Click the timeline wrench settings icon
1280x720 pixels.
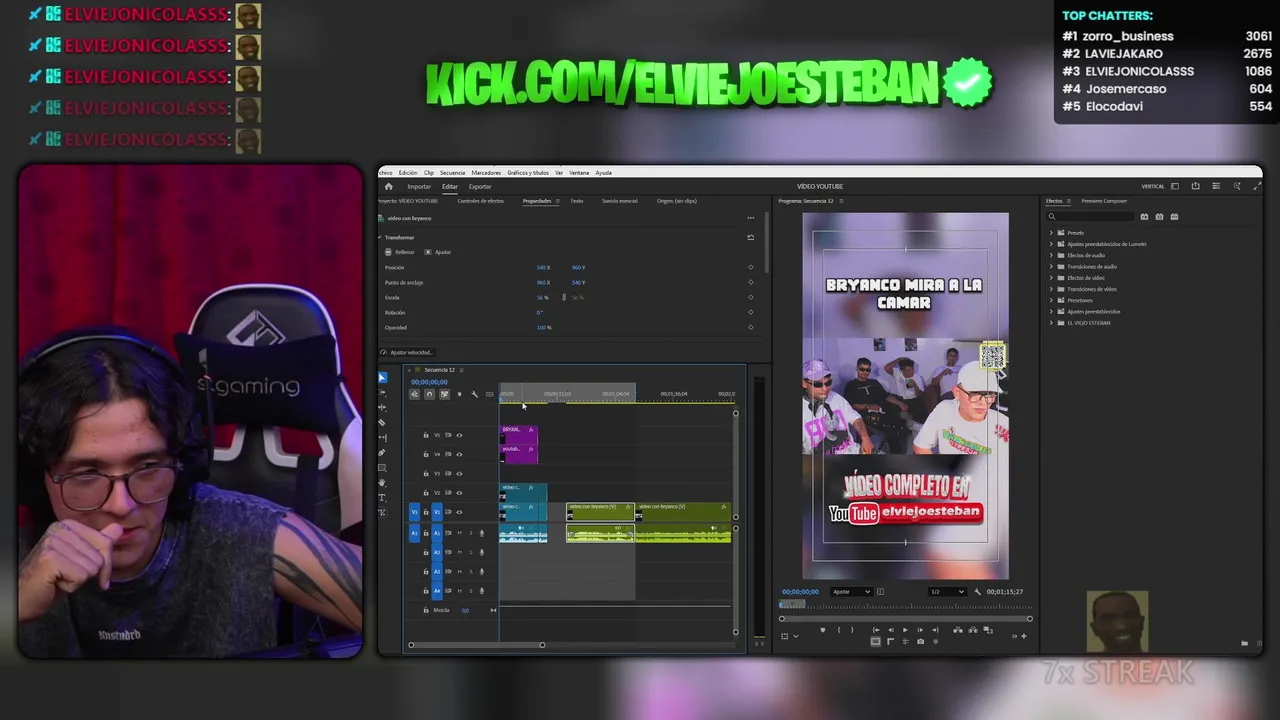475,394
